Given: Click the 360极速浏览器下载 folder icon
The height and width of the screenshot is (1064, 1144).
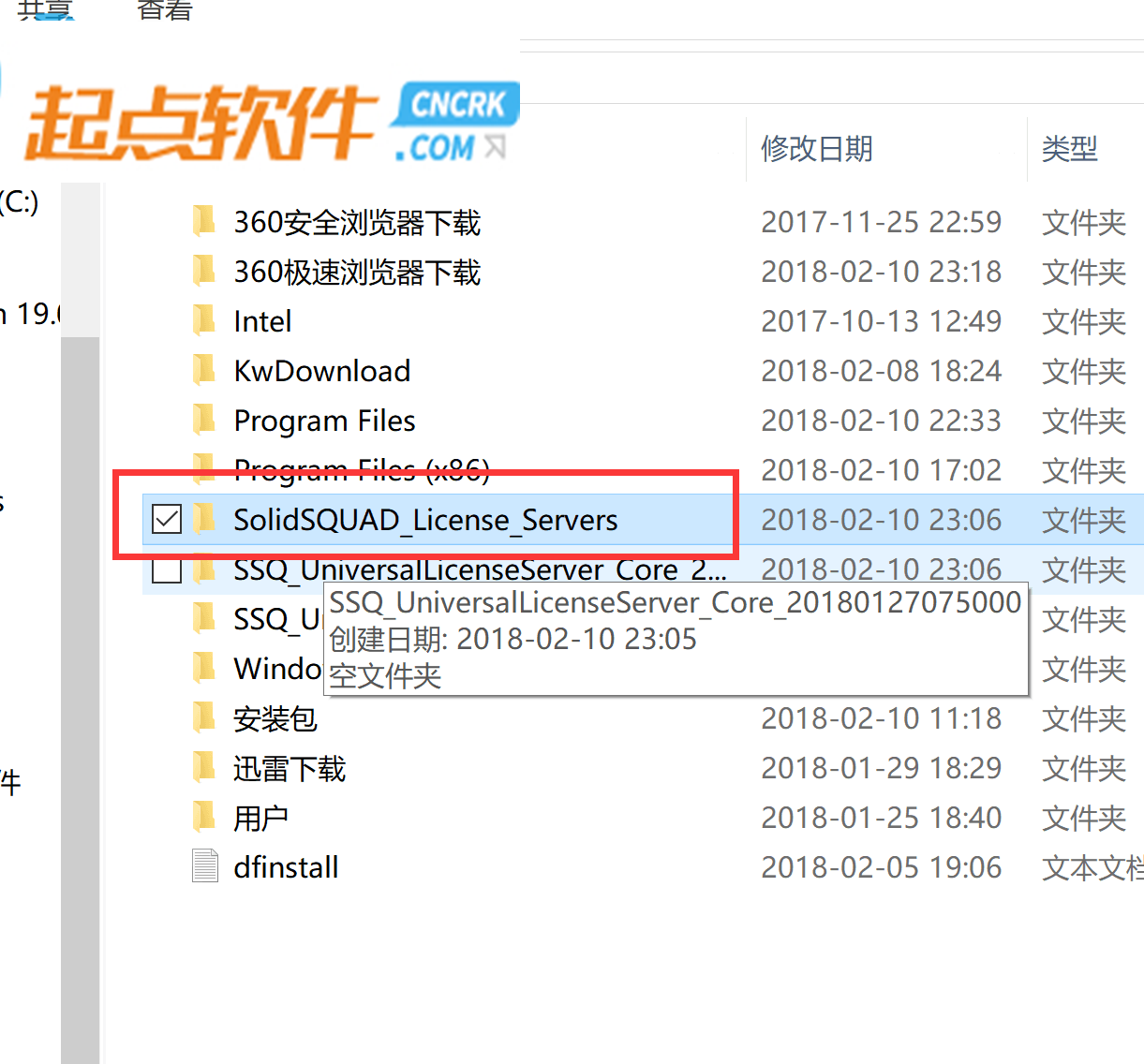Looking at the screenshot, I should click(x=204, y=272).
